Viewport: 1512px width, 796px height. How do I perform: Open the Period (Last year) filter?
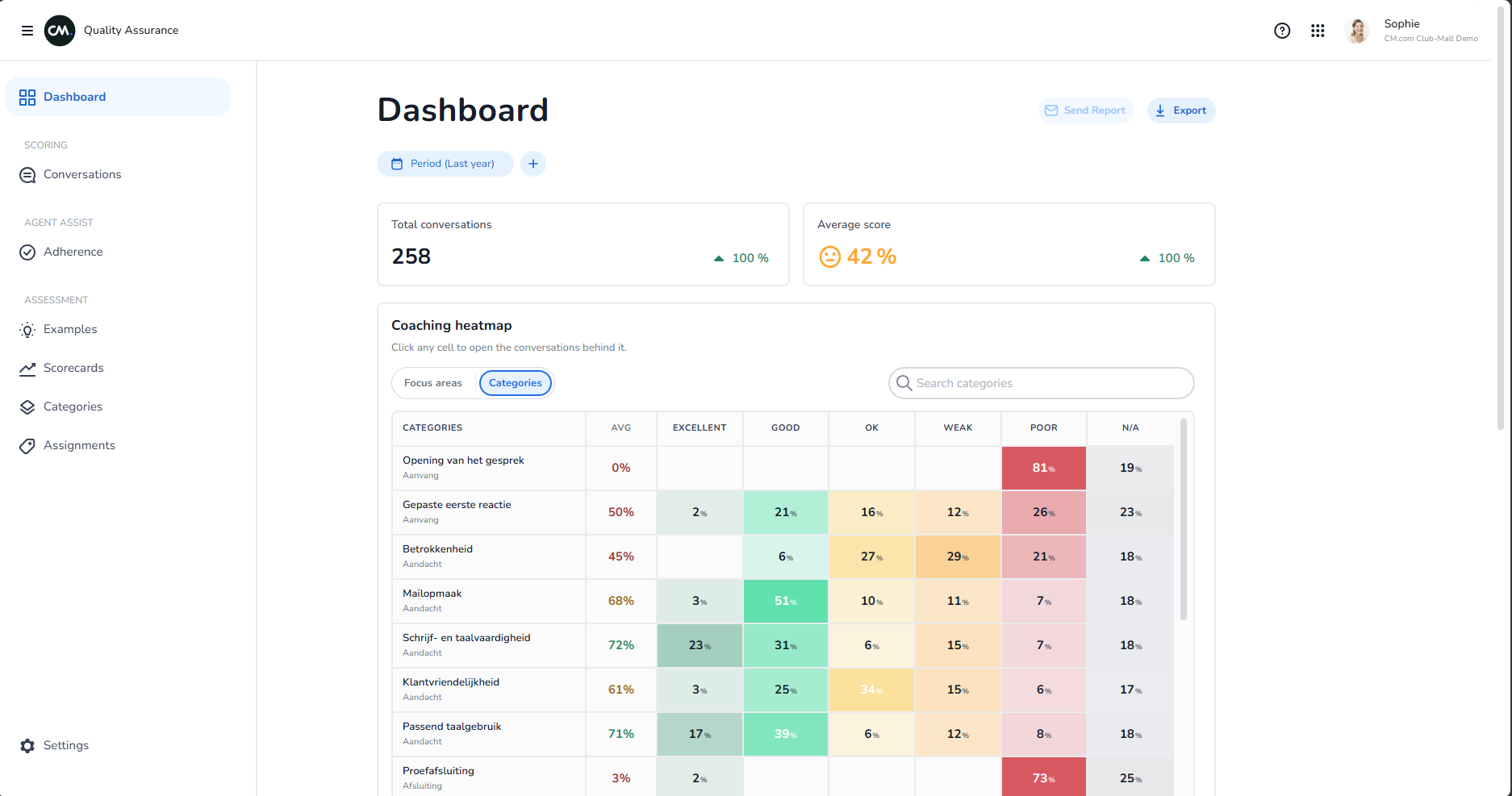tap(445, 164)
